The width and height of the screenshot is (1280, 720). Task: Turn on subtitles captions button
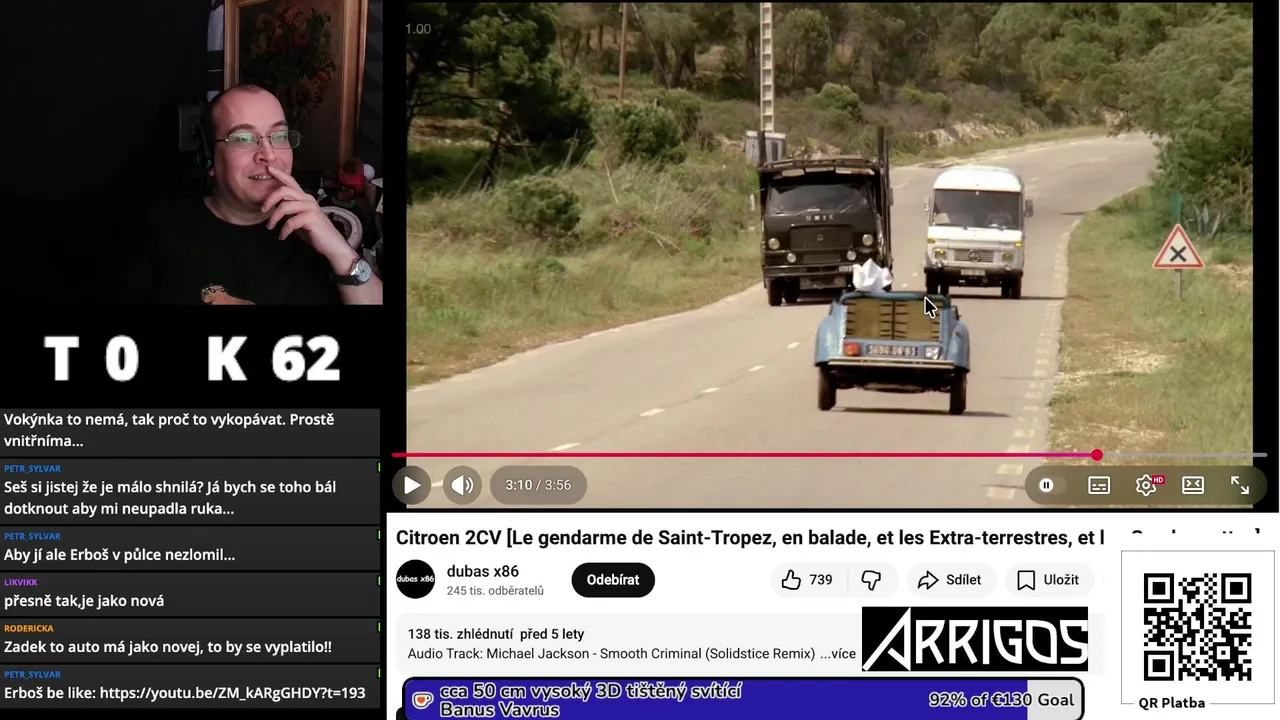(1099, 485)
